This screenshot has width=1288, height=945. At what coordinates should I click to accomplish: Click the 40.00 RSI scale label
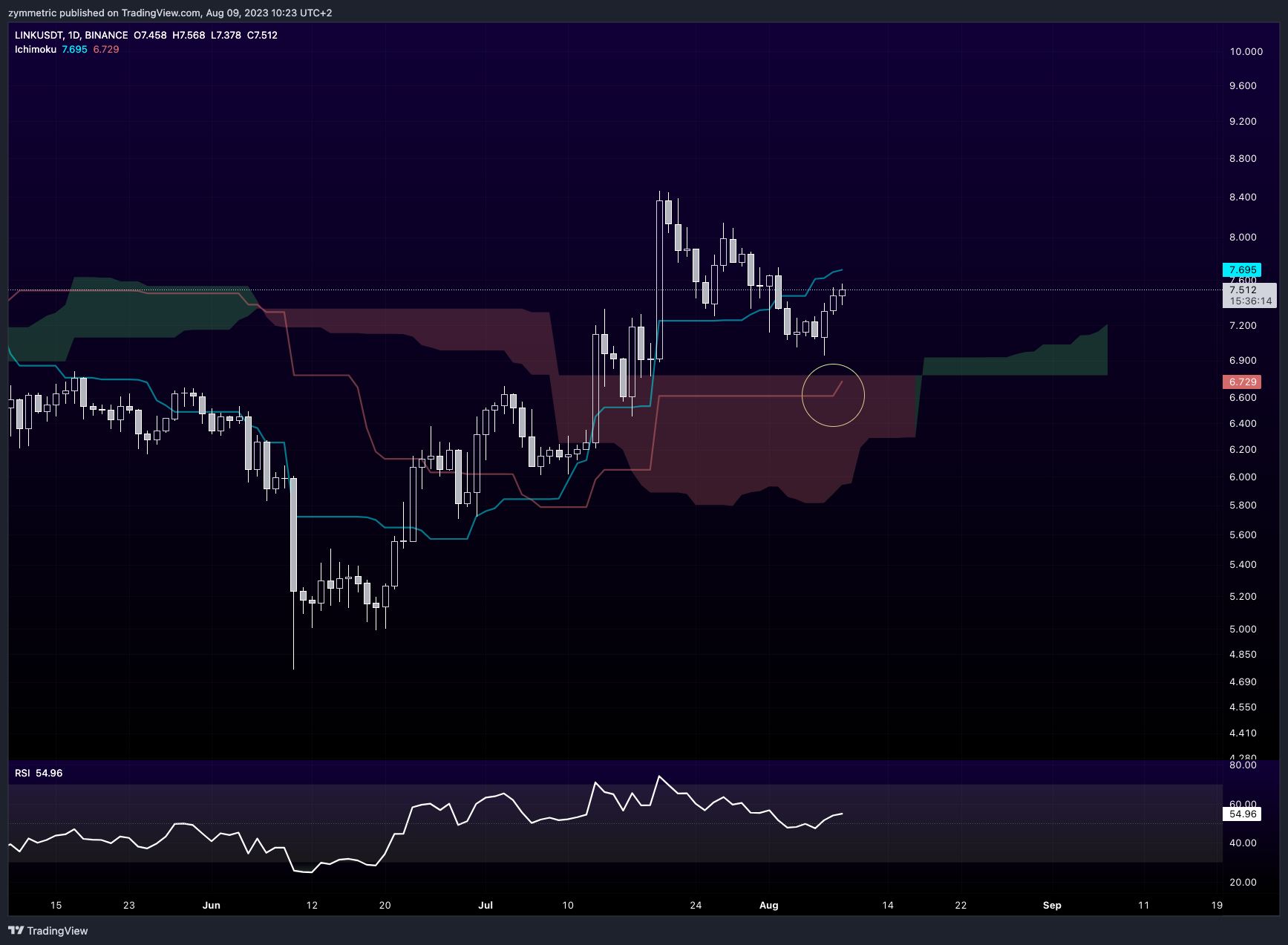[x=1243, y=843]
